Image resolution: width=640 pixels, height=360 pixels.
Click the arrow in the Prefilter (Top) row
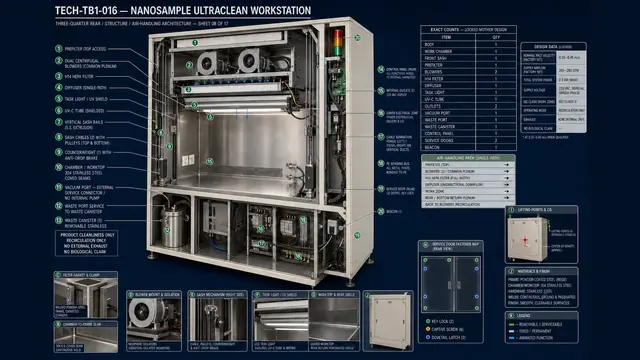(507, 165)
